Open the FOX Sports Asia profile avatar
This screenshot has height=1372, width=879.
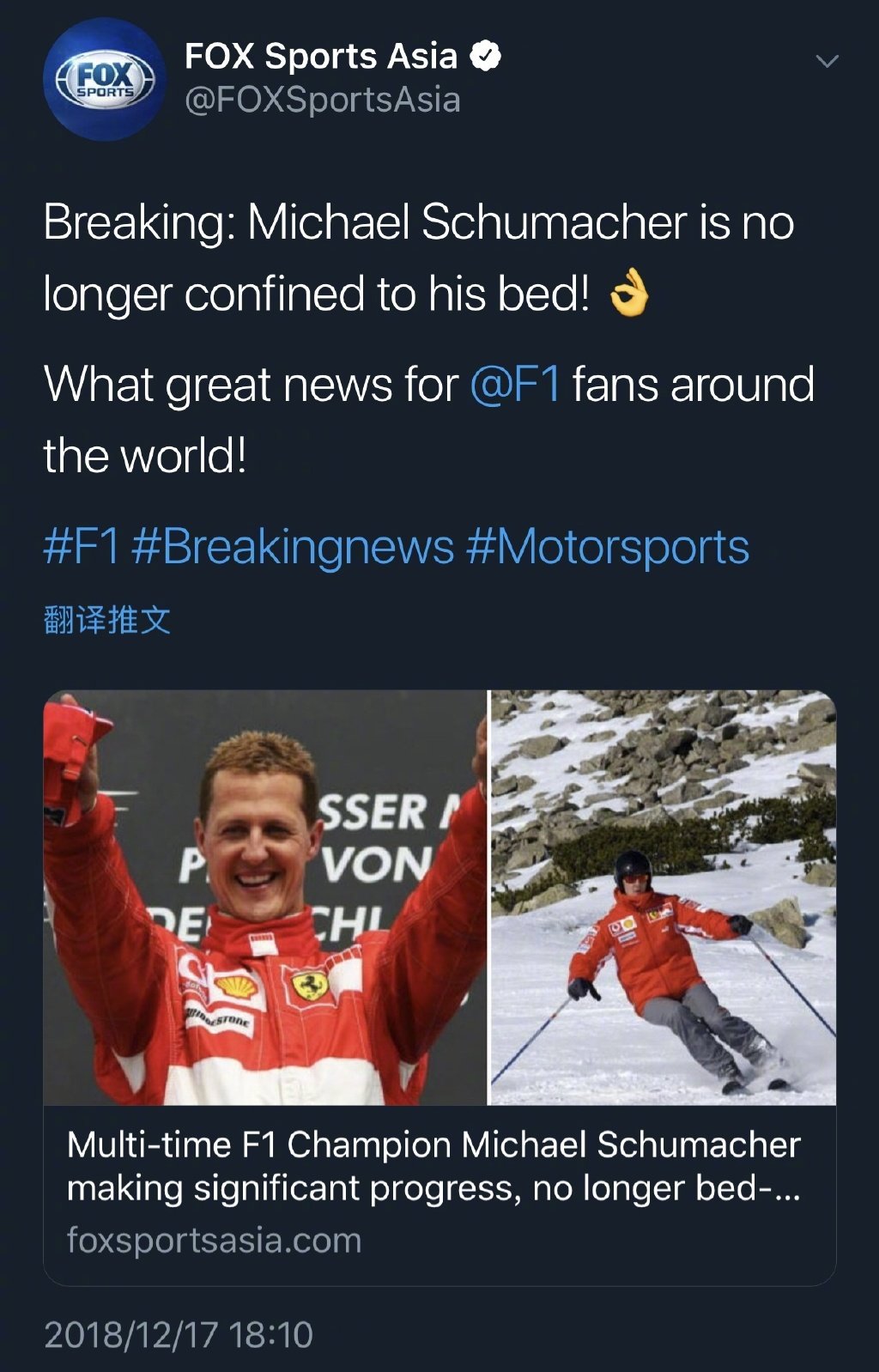point(105,79)
